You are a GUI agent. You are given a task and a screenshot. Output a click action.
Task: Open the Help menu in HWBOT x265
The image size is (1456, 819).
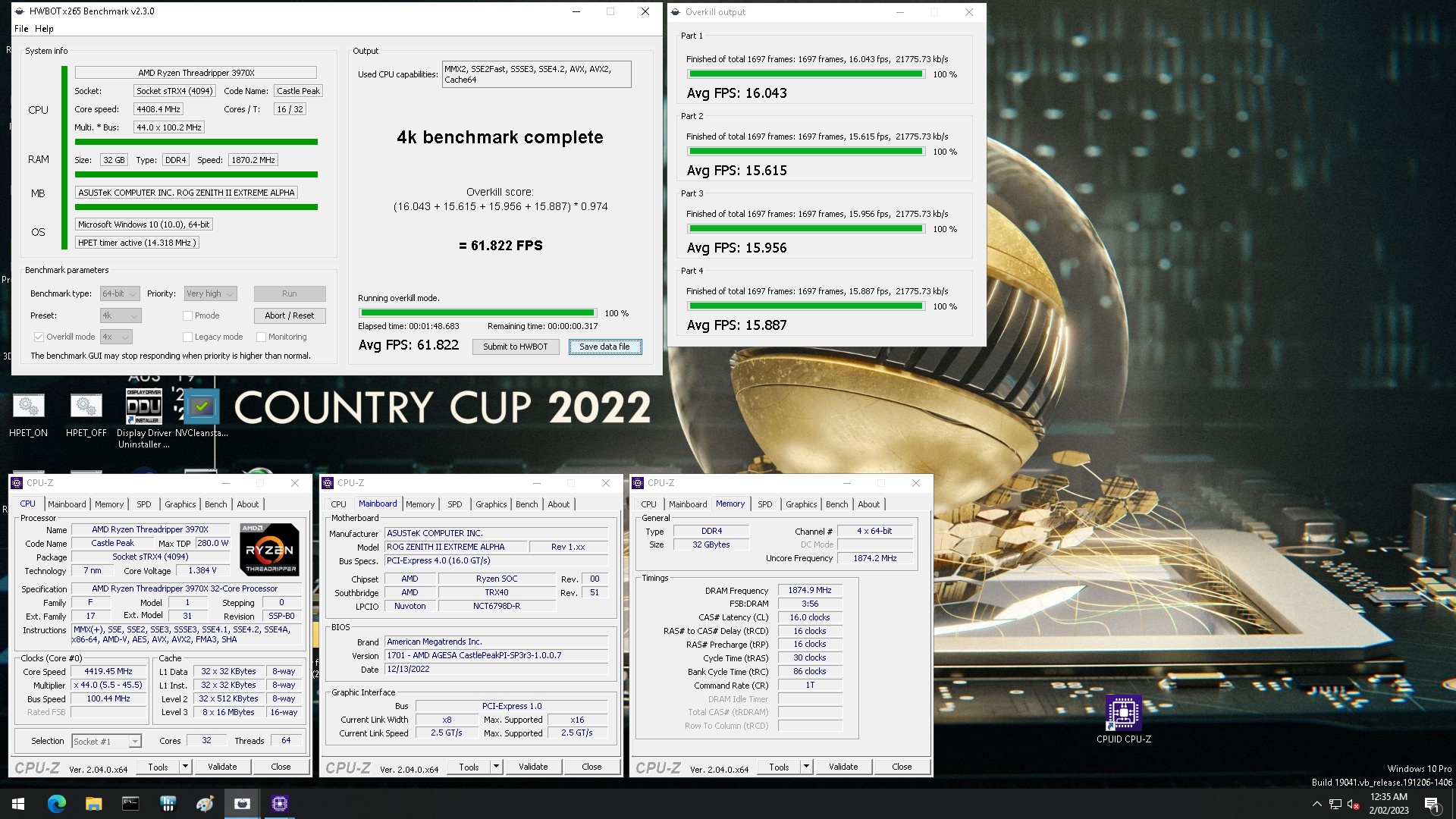pos(44,29)
